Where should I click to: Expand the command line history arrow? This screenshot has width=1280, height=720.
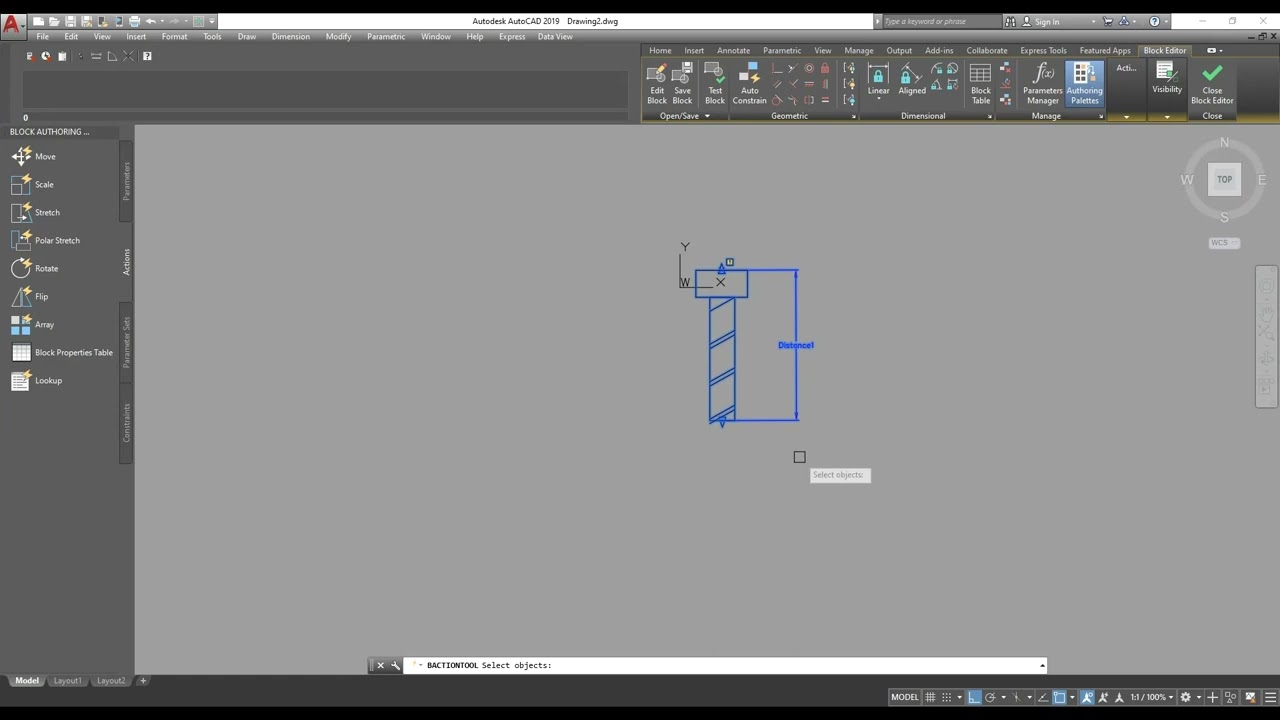[1042, 665]
